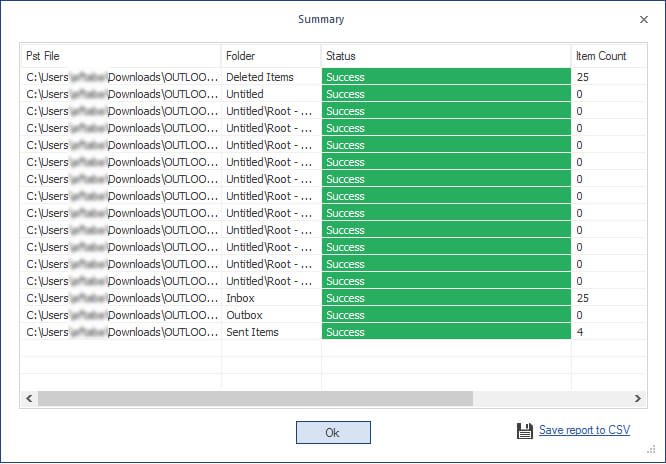The height and width of the screenshot is (464, 666).
Task: Sort by the Folder column header
Action: pyautogui.click(x=271, y=56)
